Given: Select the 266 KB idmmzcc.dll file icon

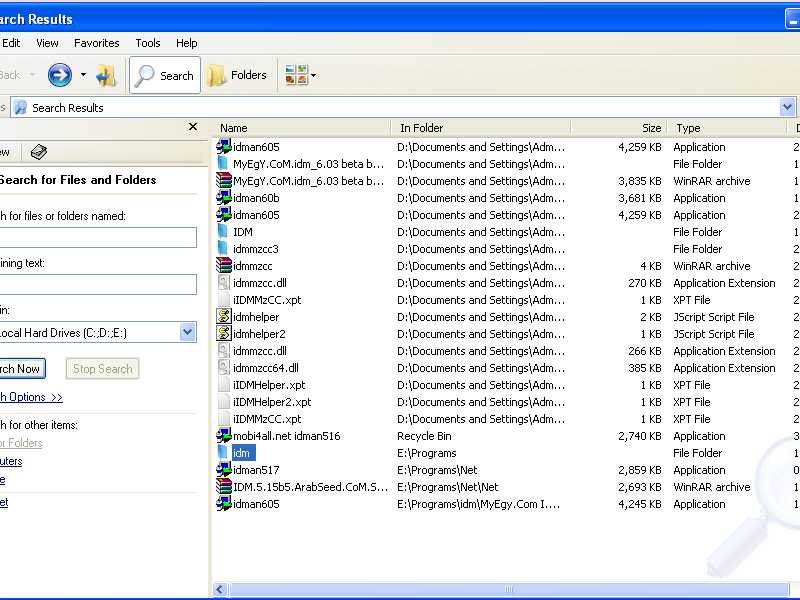Looking at the screenshot, I should click(x=223, y=351).
